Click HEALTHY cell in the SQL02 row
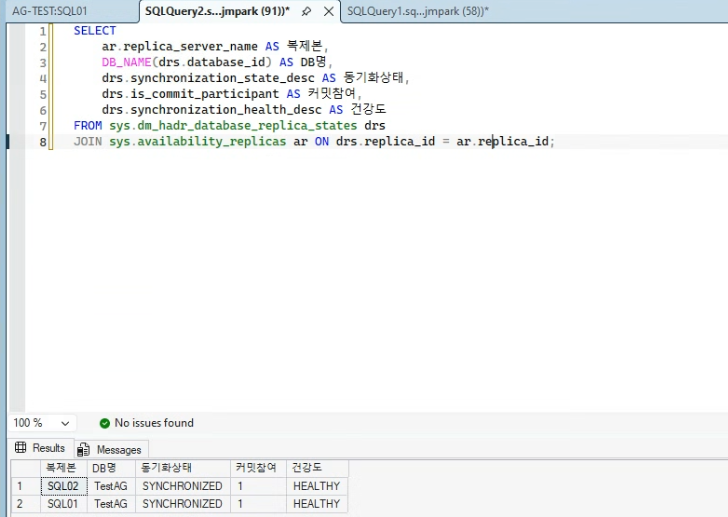This screenshot has width=728, height=517. pyautogui.click(x=318, y=486)
